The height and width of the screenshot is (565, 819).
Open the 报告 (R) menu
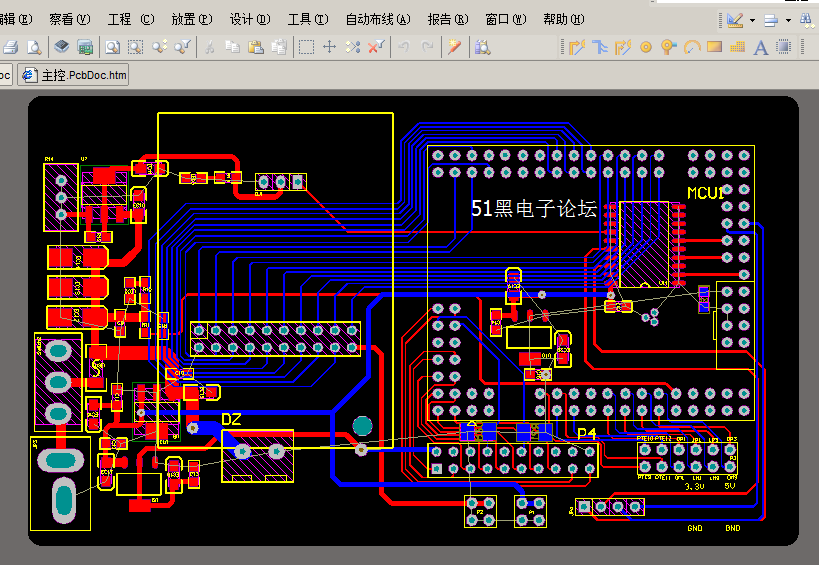[x=448, y=20]
